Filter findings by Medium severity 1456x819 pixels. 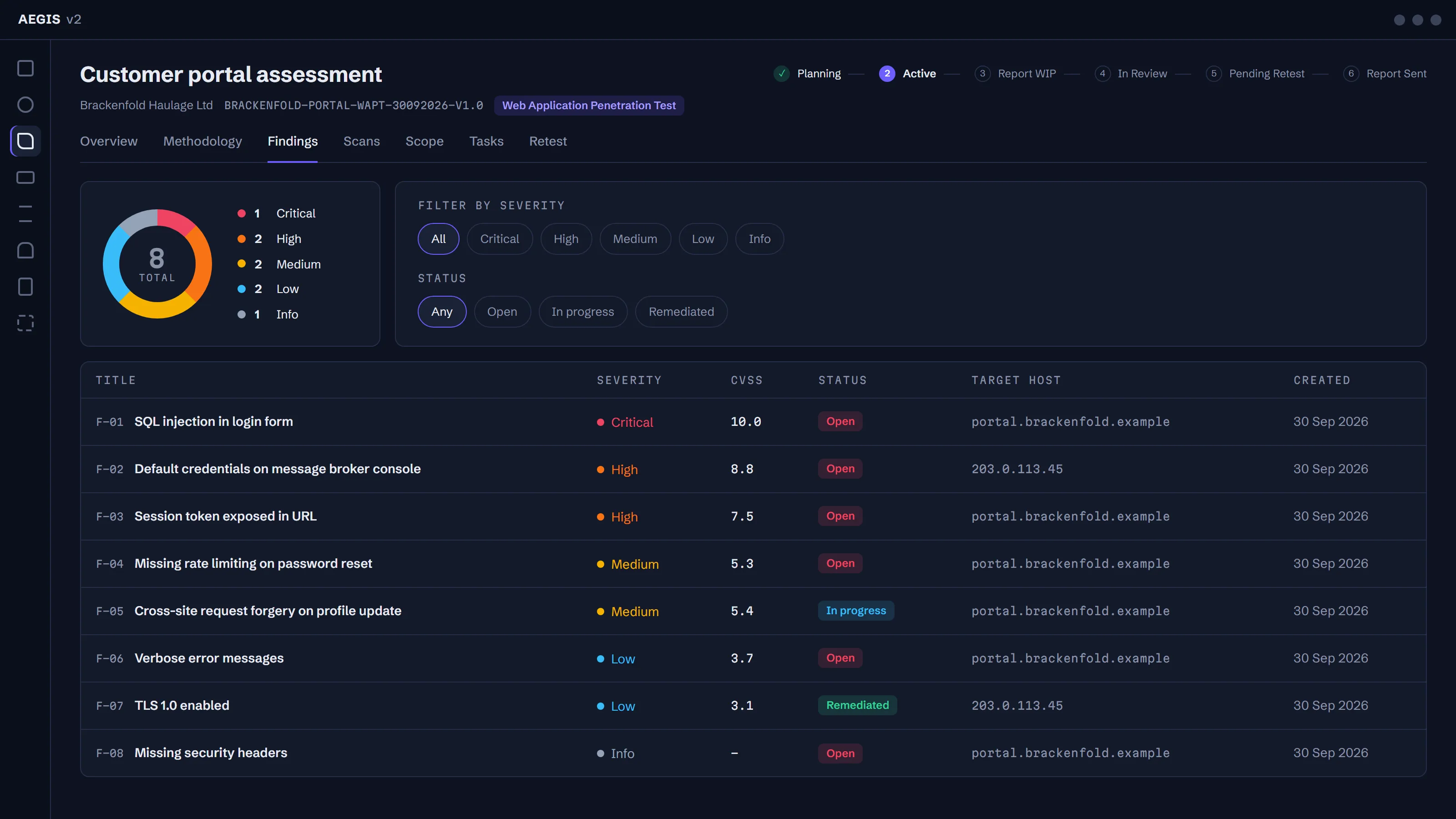635,239
